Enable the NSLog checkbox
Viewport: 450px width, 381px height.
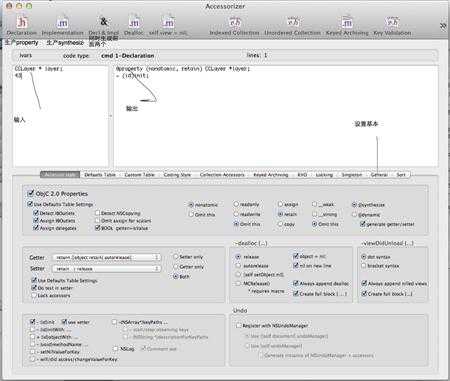coord(115,349)
